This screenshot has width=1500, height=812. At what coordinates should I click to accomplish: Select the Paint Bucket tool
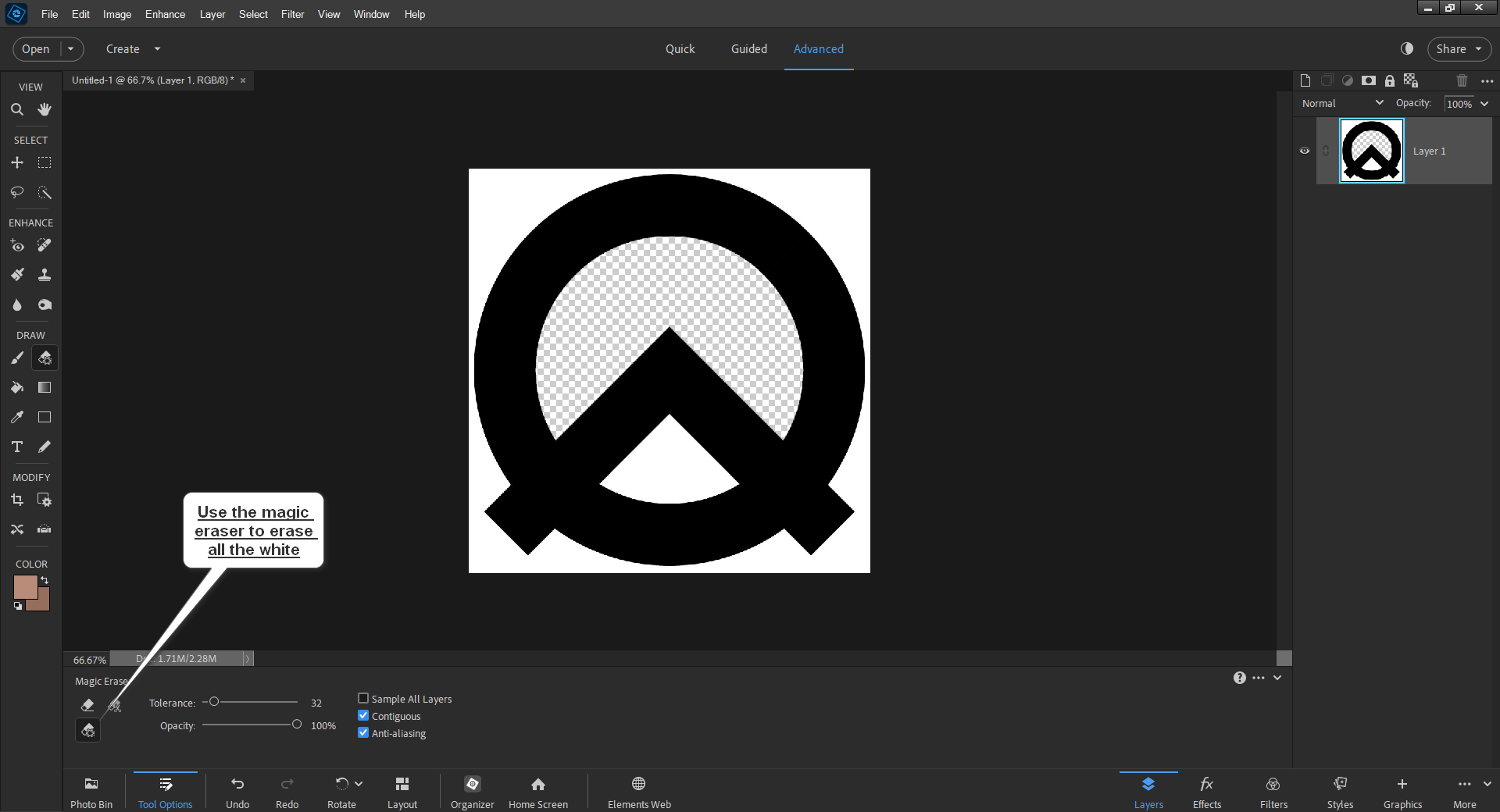coord(17,387)
